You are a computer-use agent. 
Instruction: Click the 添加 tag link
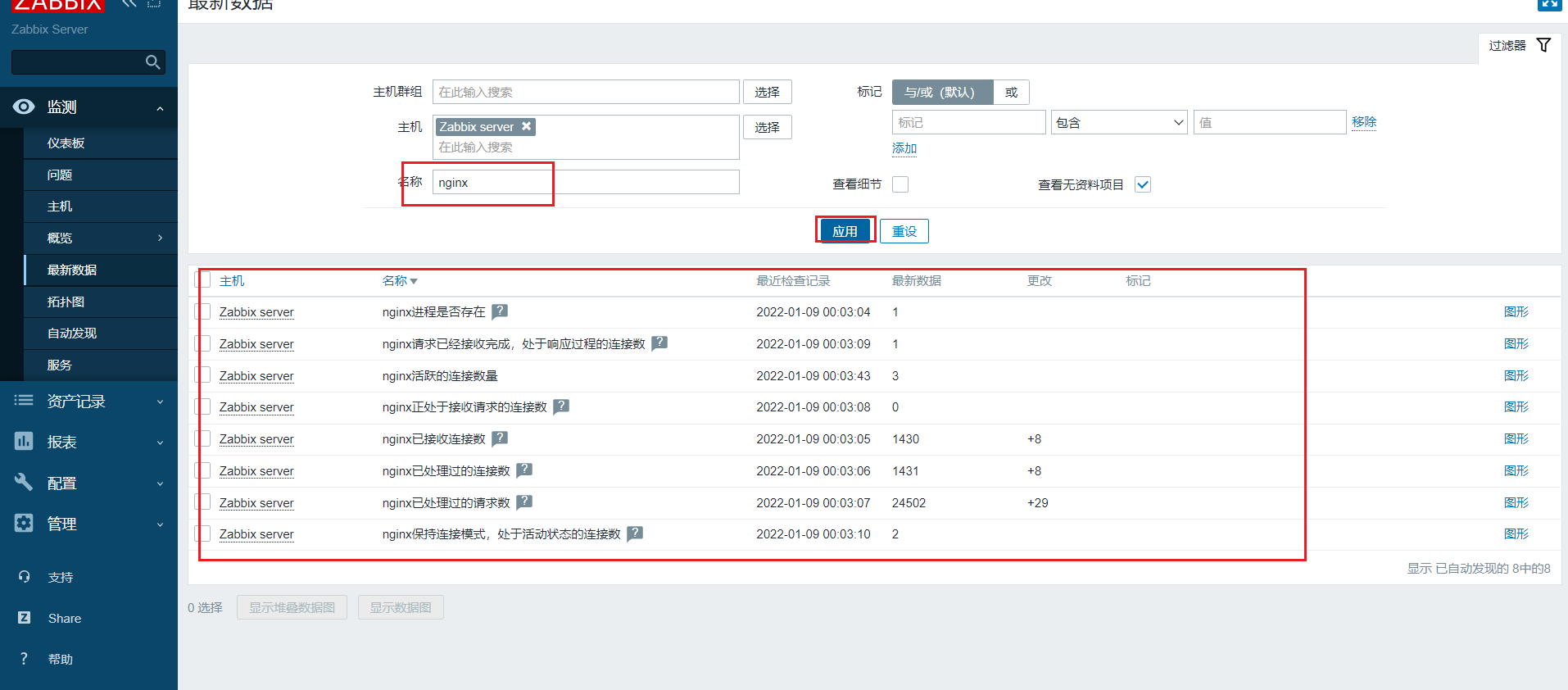coord(904,148)
